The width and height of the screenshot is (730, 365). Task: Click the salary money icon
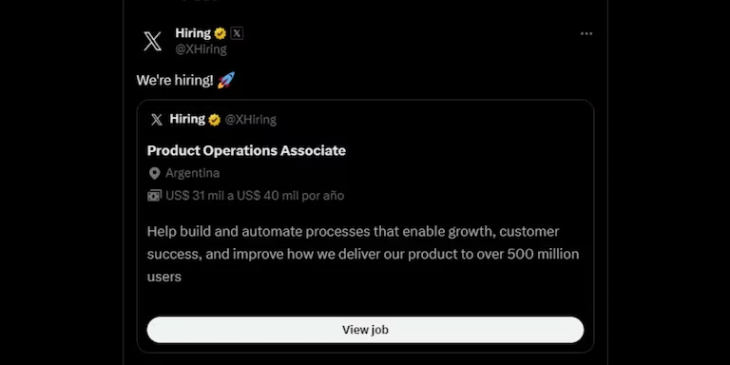154,196
